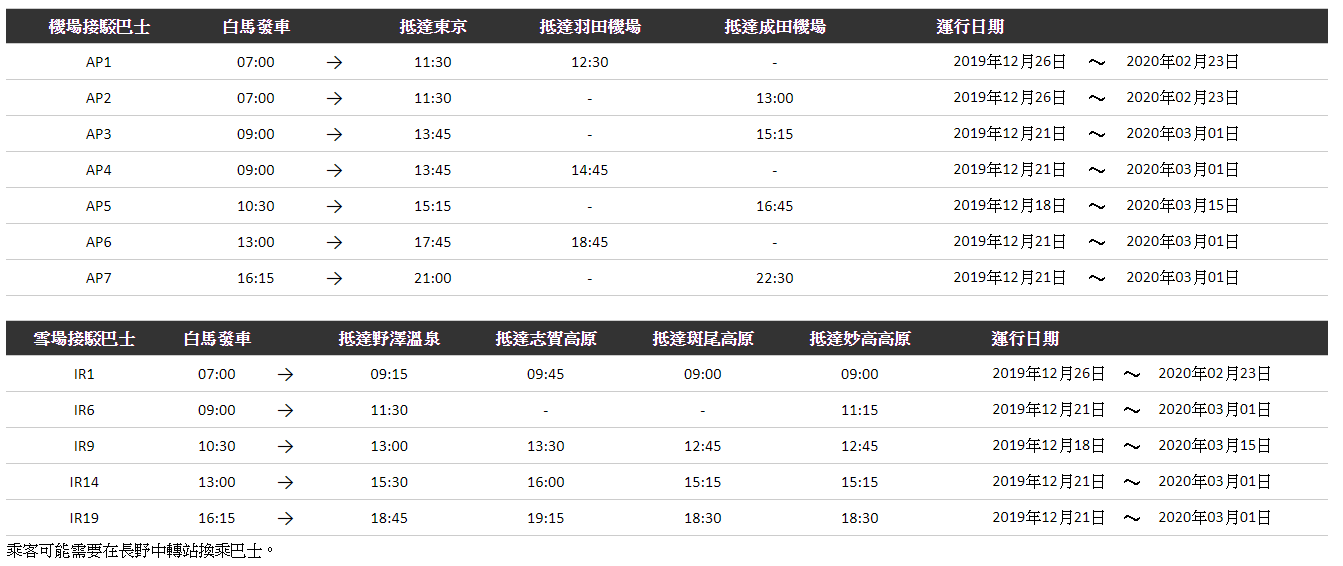Click the arrow icon in the IR1 row
The height and width of the screenshot is (566, 1343).
(x=286, y=374)
